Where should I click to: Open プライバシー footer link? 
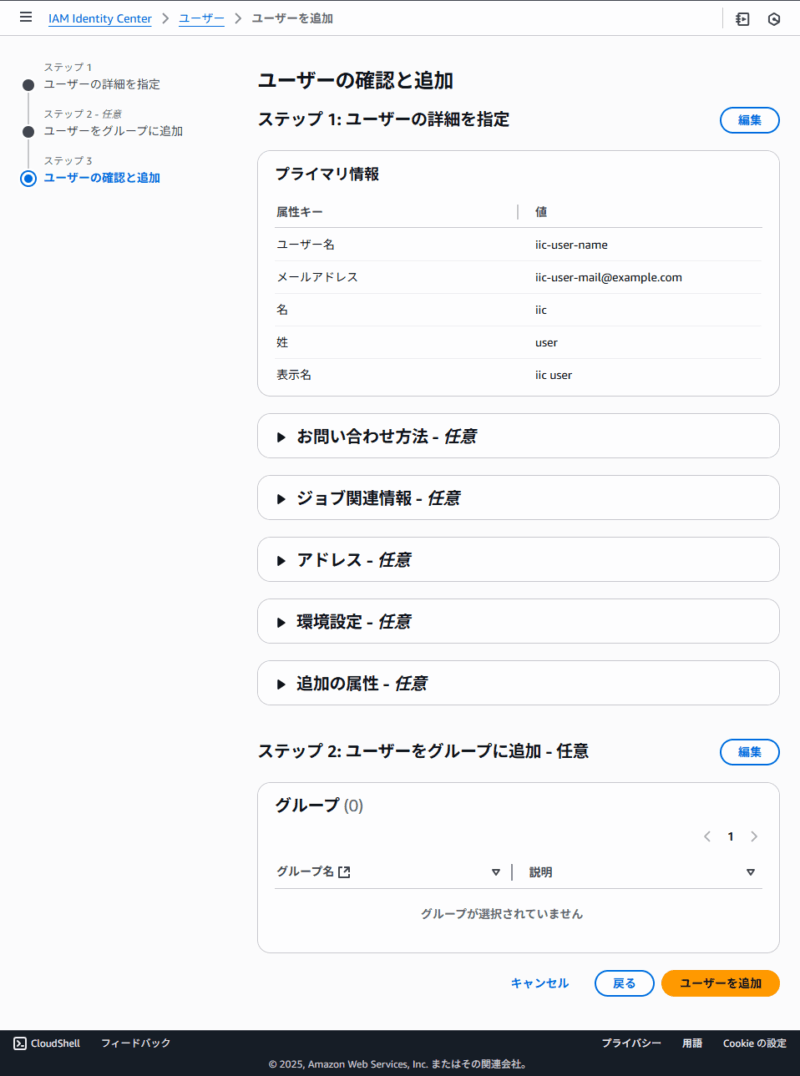(631, 1043)
